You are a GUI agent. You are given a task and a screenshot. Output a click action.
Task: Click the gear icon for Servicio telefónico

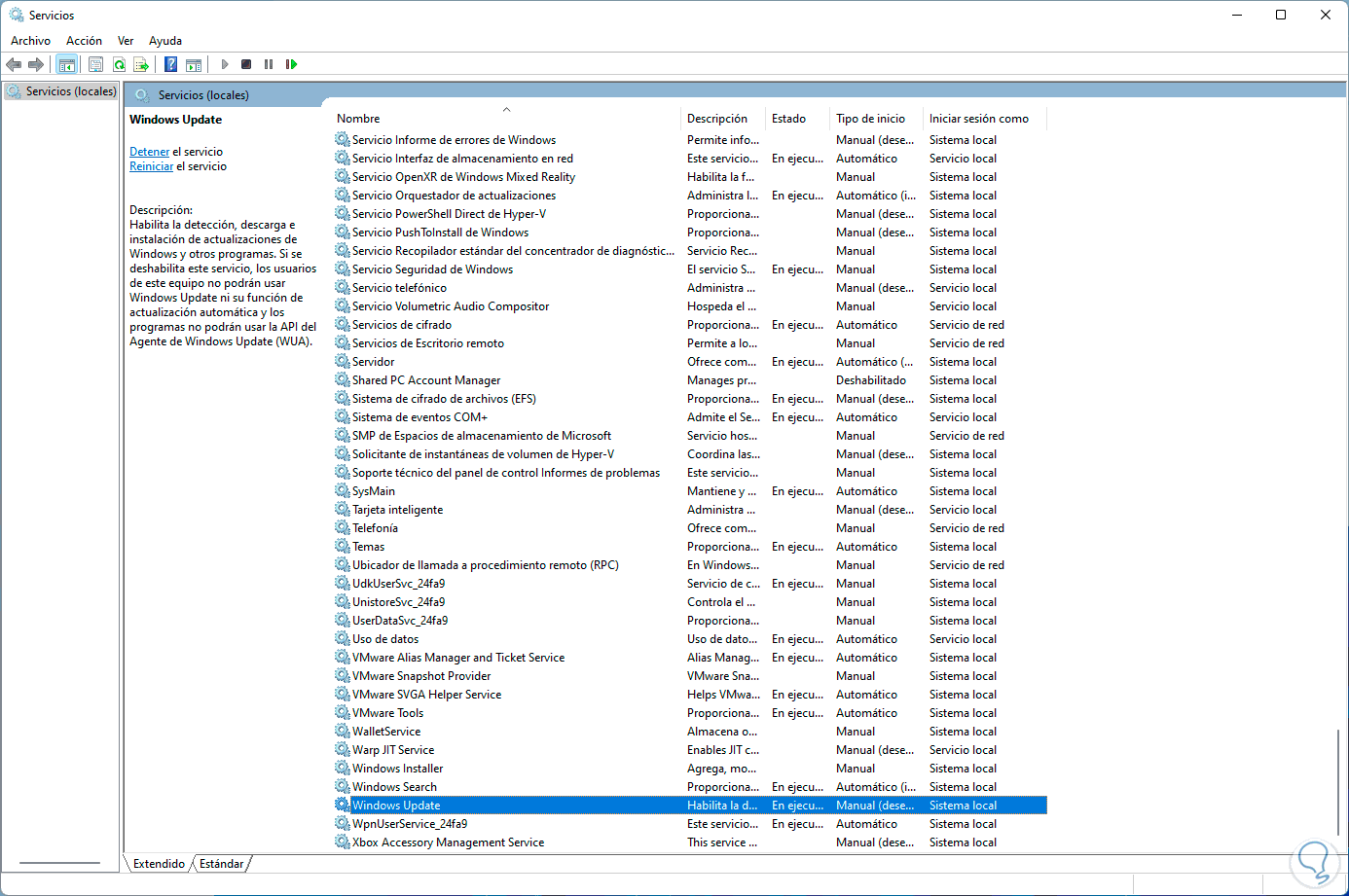(342, 288)
